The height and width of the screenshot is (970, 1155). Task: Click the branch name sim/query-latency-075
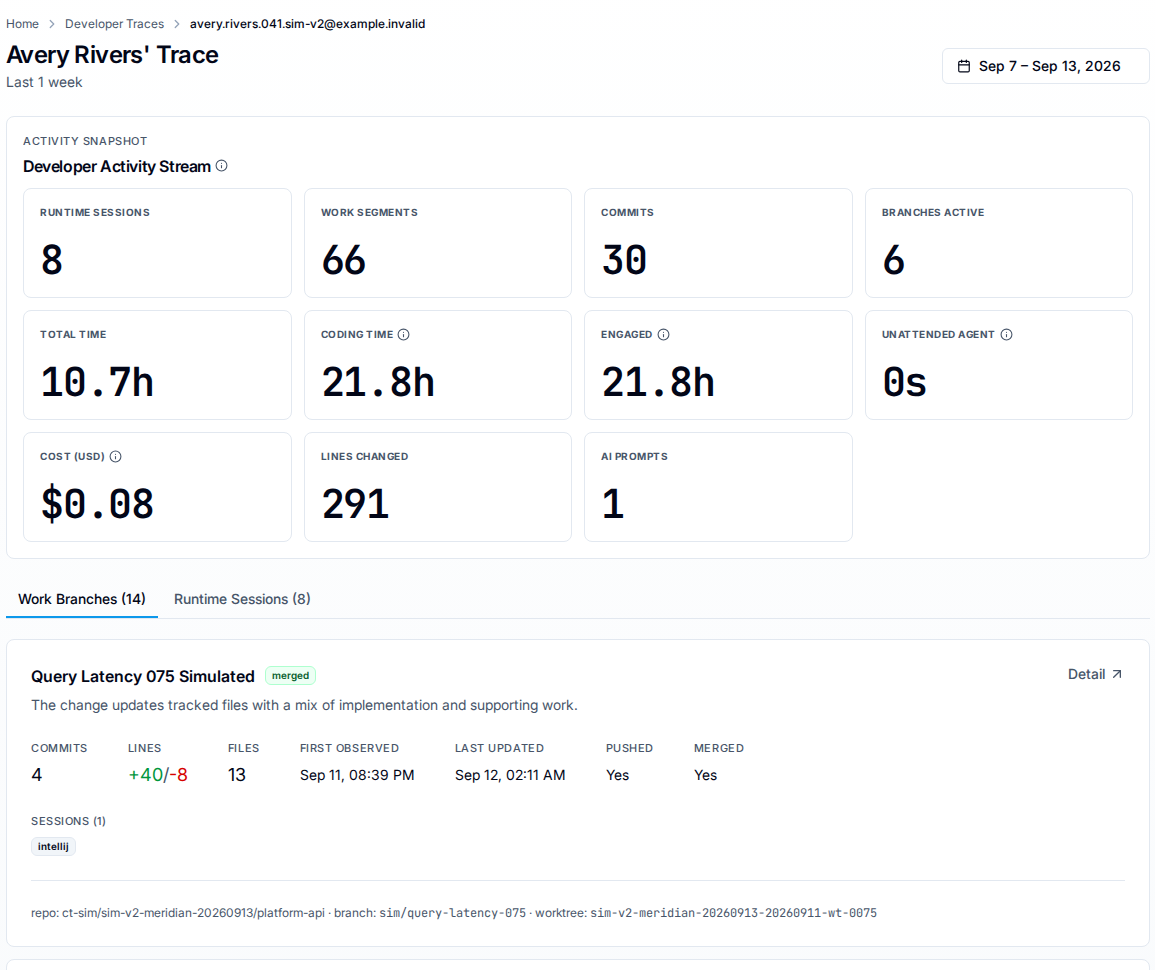452,913
